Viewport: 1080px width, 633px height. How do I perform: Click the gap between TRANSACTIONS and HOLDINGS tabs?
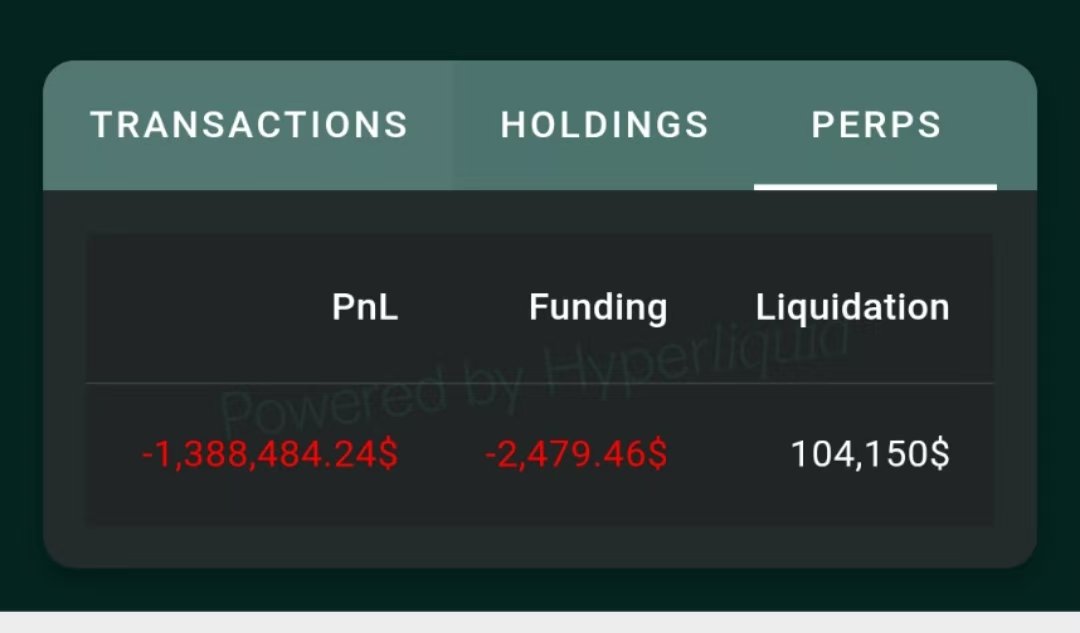click(453, 125)
